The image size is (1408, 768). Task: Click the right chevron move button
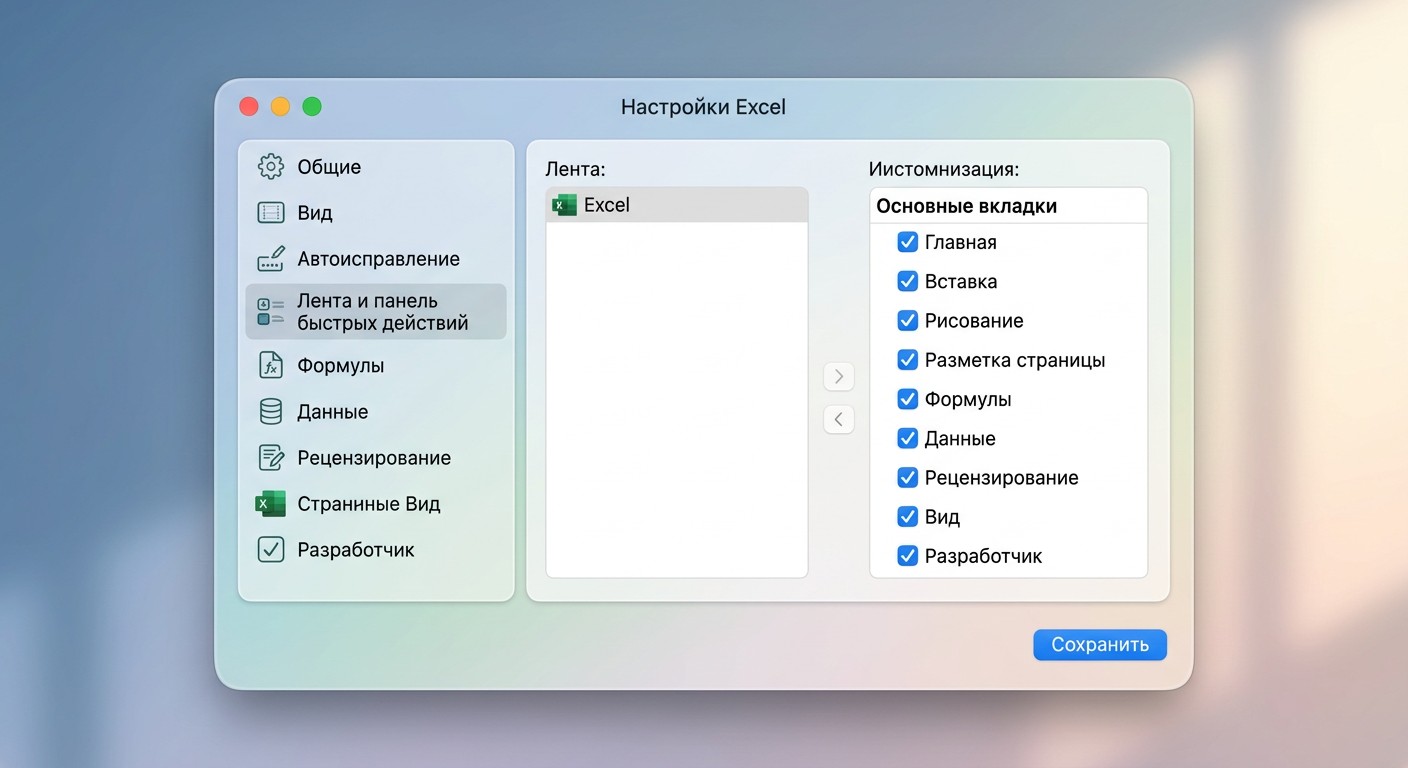click(x=839, y=376)
